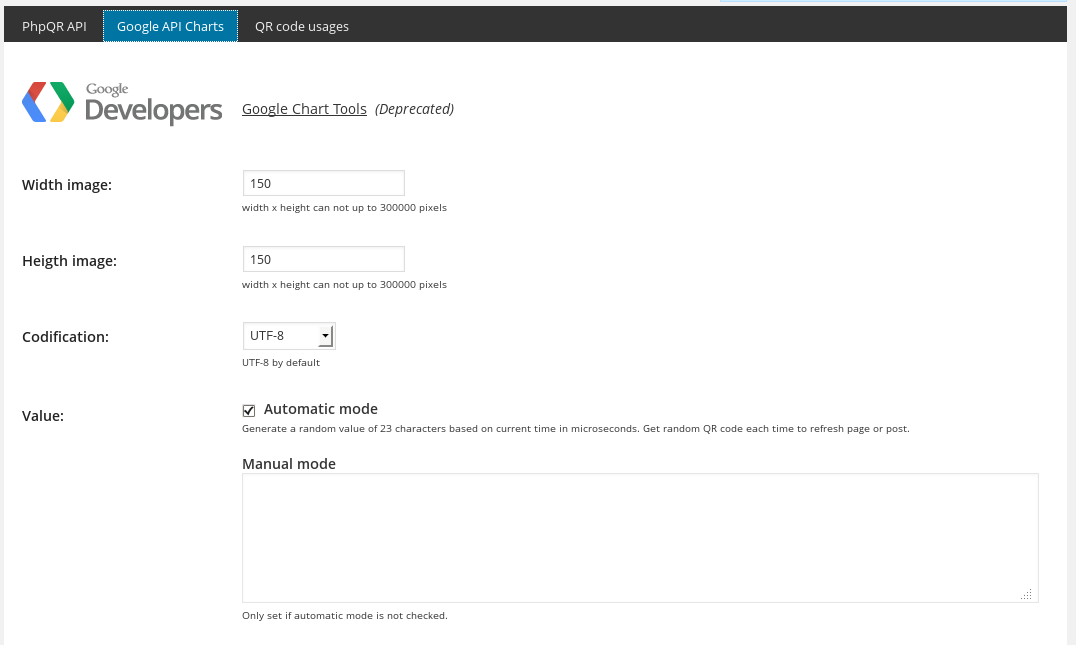1076x645 pixels.
Task: Click the Heigth image label
Action: pos(69,261)
